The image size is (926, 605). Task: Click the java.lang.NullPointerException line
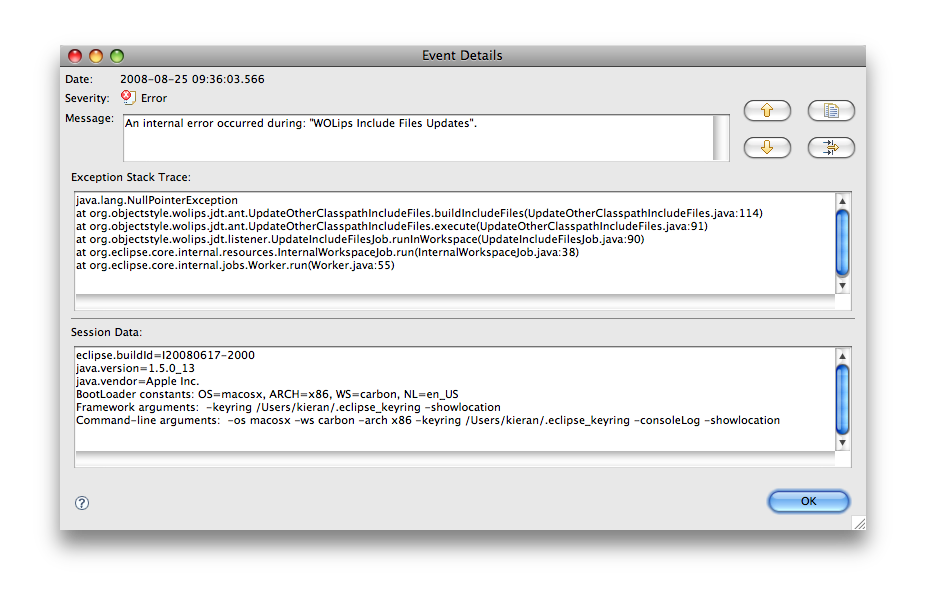coord(157,200)
